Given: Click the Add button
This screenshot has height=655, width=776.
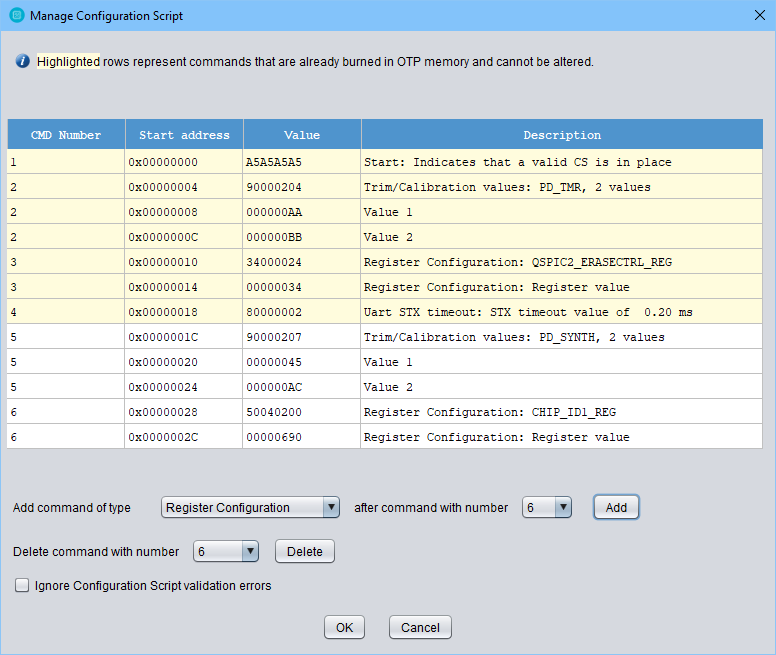Looking at the screenshot, I should click(x=616, y=508).
